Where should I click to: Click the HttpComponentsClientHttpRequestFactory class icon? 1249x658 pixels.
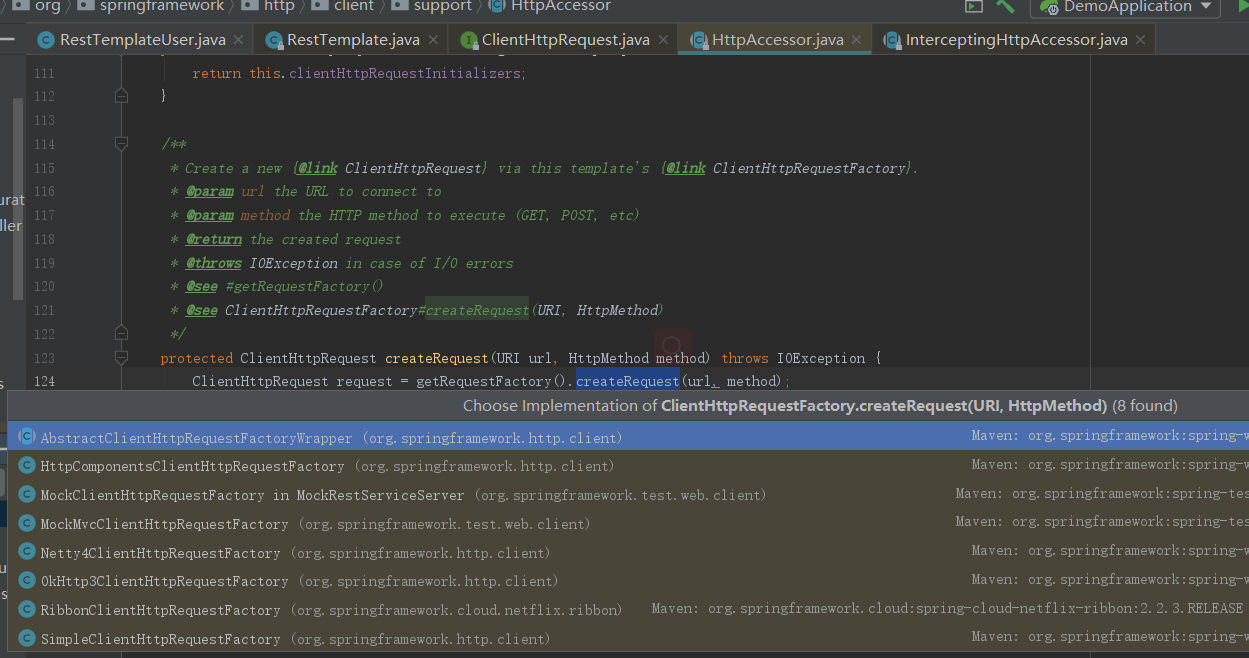(x=27, y=466)
